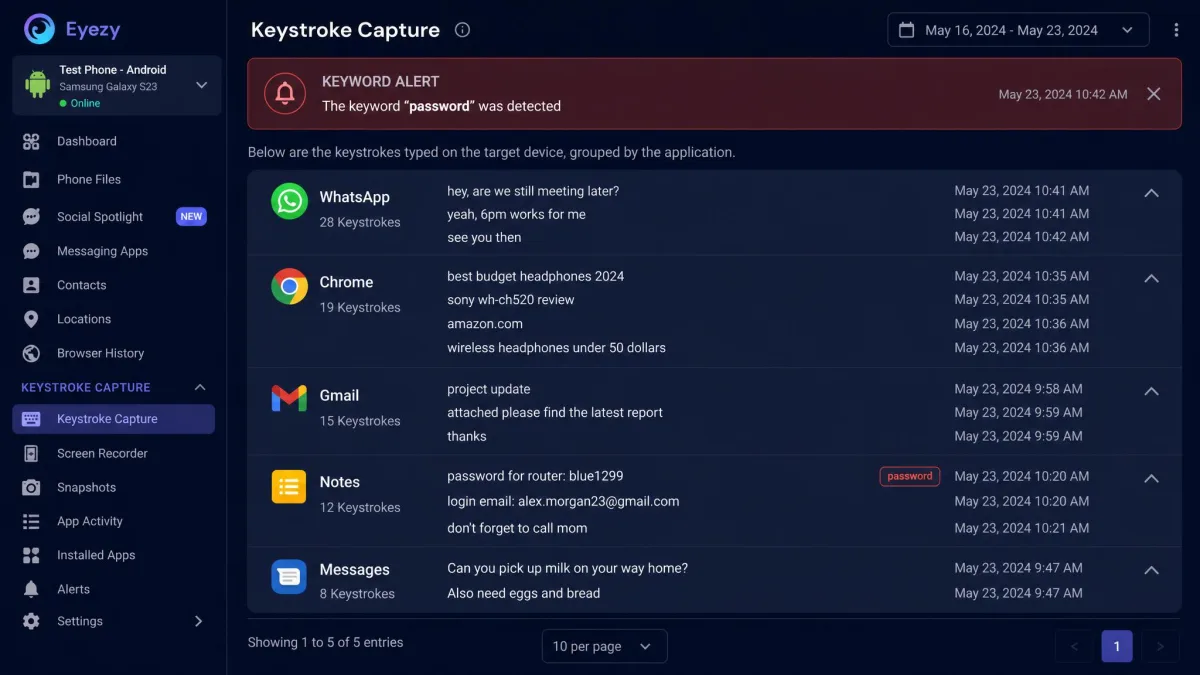Click the info icon beside Keystroke Capture title
Viewport: 1200px width, 675px height.
point(462,30)
